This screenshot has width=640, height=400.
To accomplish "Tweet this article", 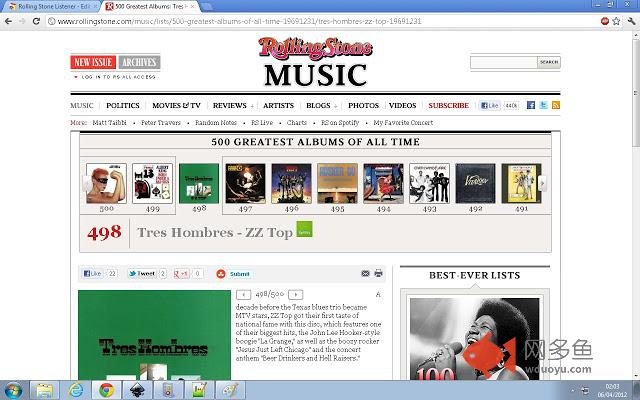I will [141, 273].
